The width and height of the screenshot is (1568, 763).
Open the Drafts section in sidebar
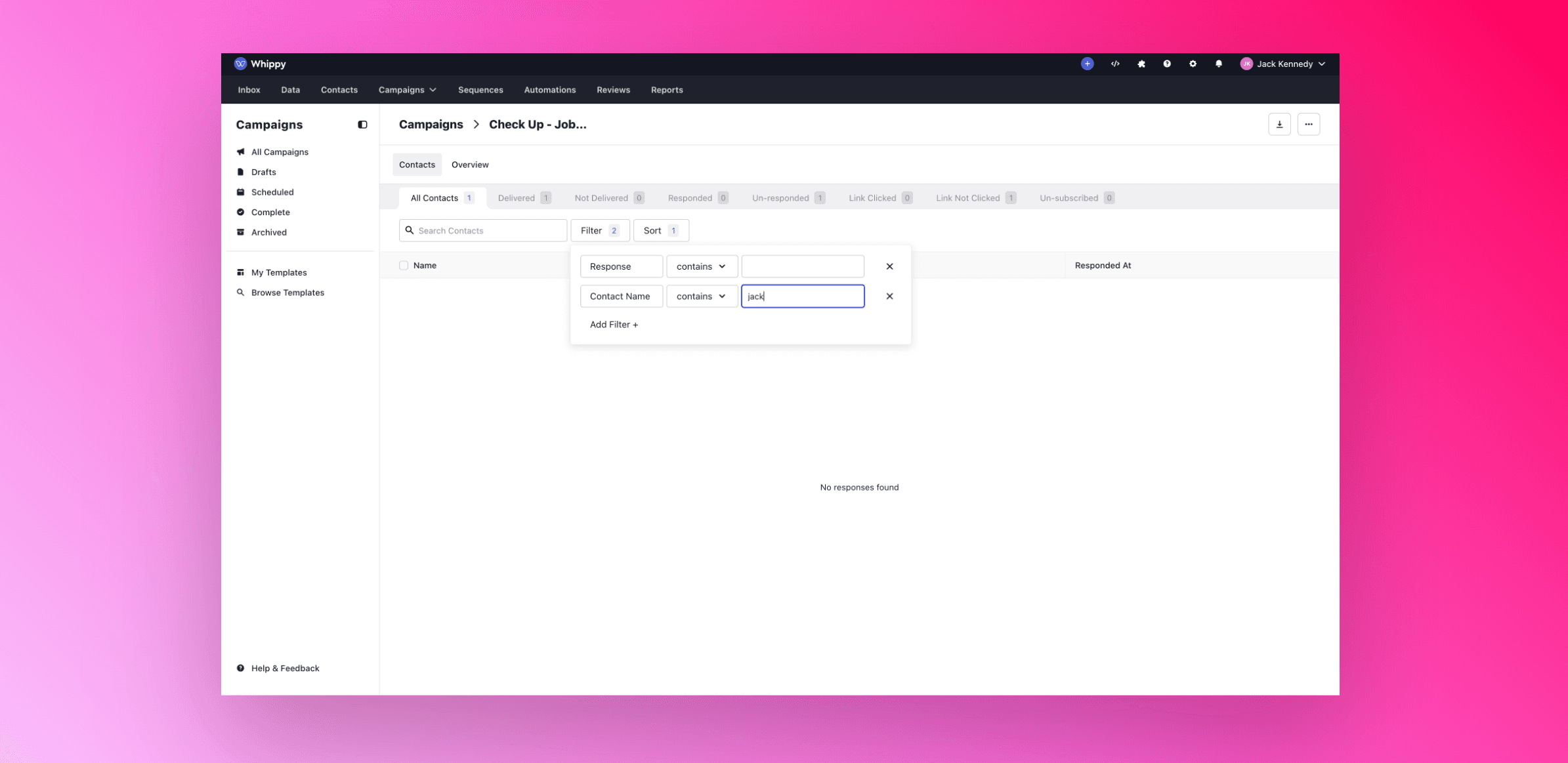point(263,172)
